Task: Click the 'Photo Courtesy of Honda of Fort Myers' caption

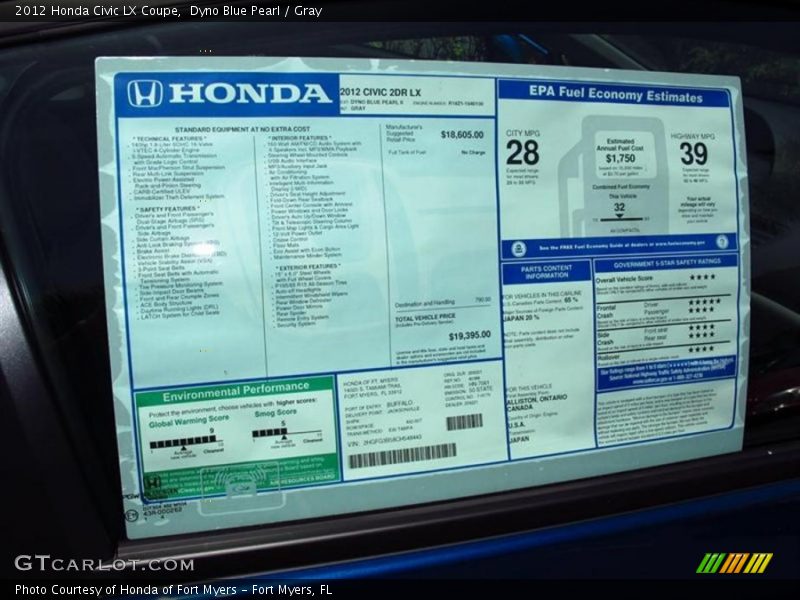Action: click(173, 589)
